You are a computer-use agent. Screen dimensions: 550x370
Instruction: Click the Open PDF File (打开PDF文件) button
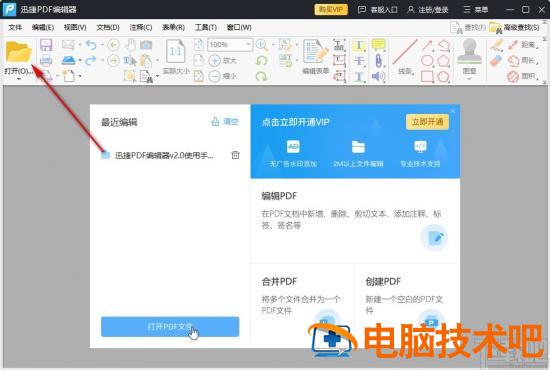point(170,327)
